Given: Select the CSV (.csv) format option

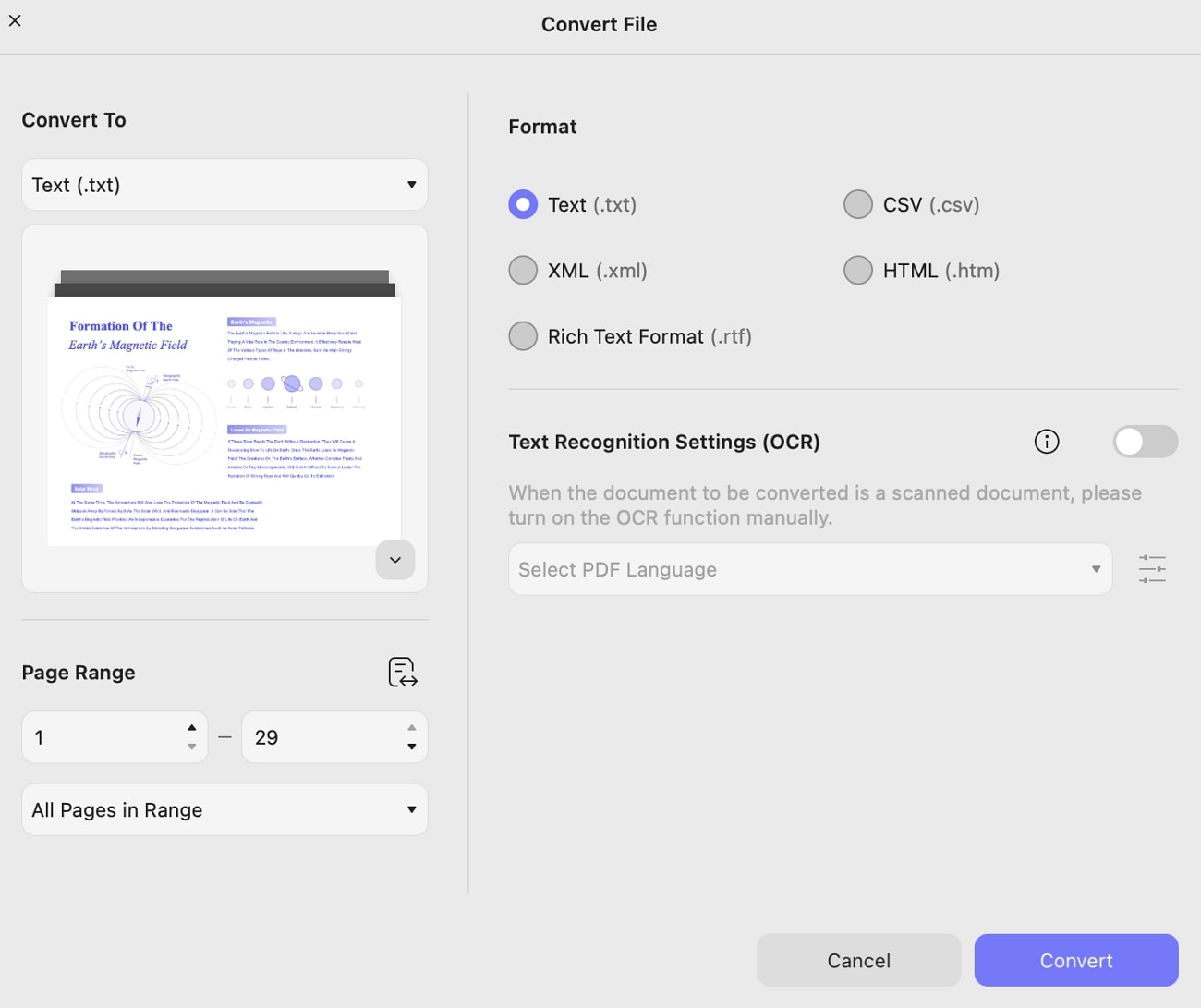Looking at the screenshot, I should 858,204.
